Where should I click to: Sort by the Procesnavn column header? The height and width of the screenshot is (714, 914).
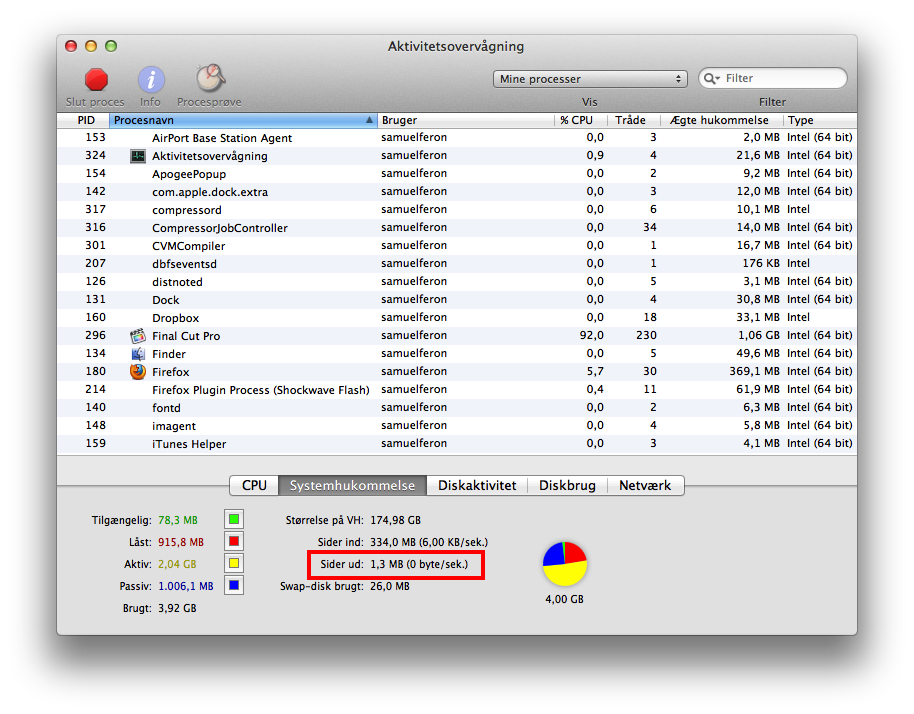tap(243, 120)
